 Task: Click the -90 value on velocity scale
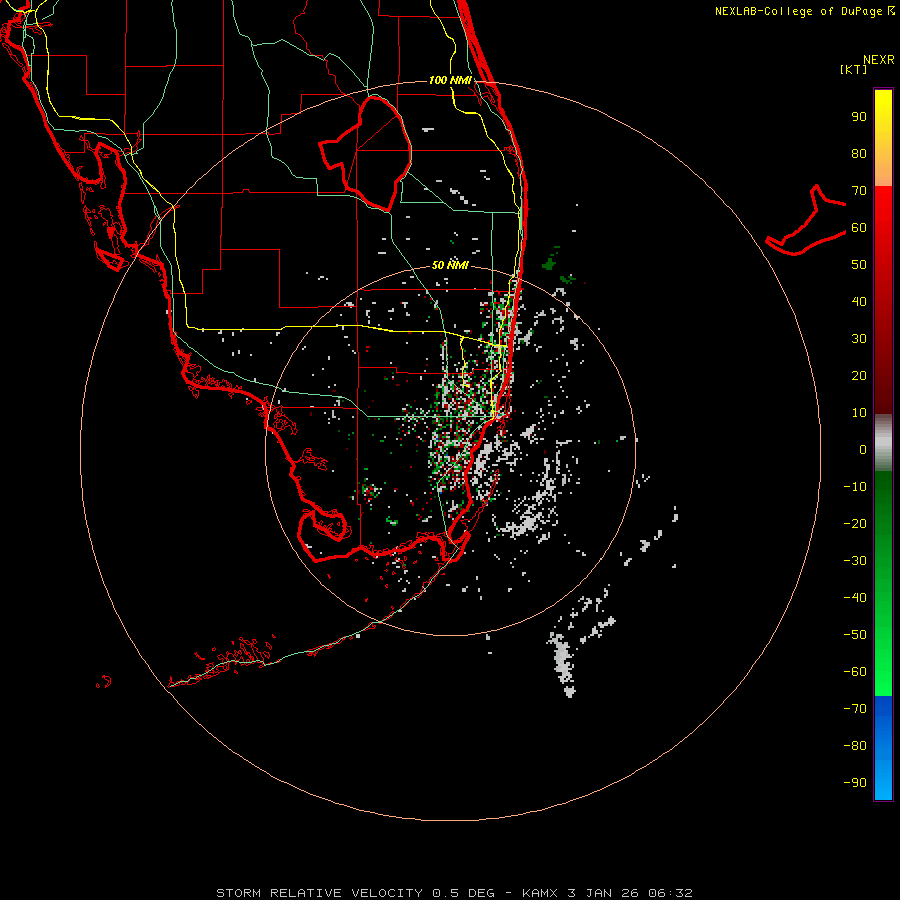tap(855, 783)
